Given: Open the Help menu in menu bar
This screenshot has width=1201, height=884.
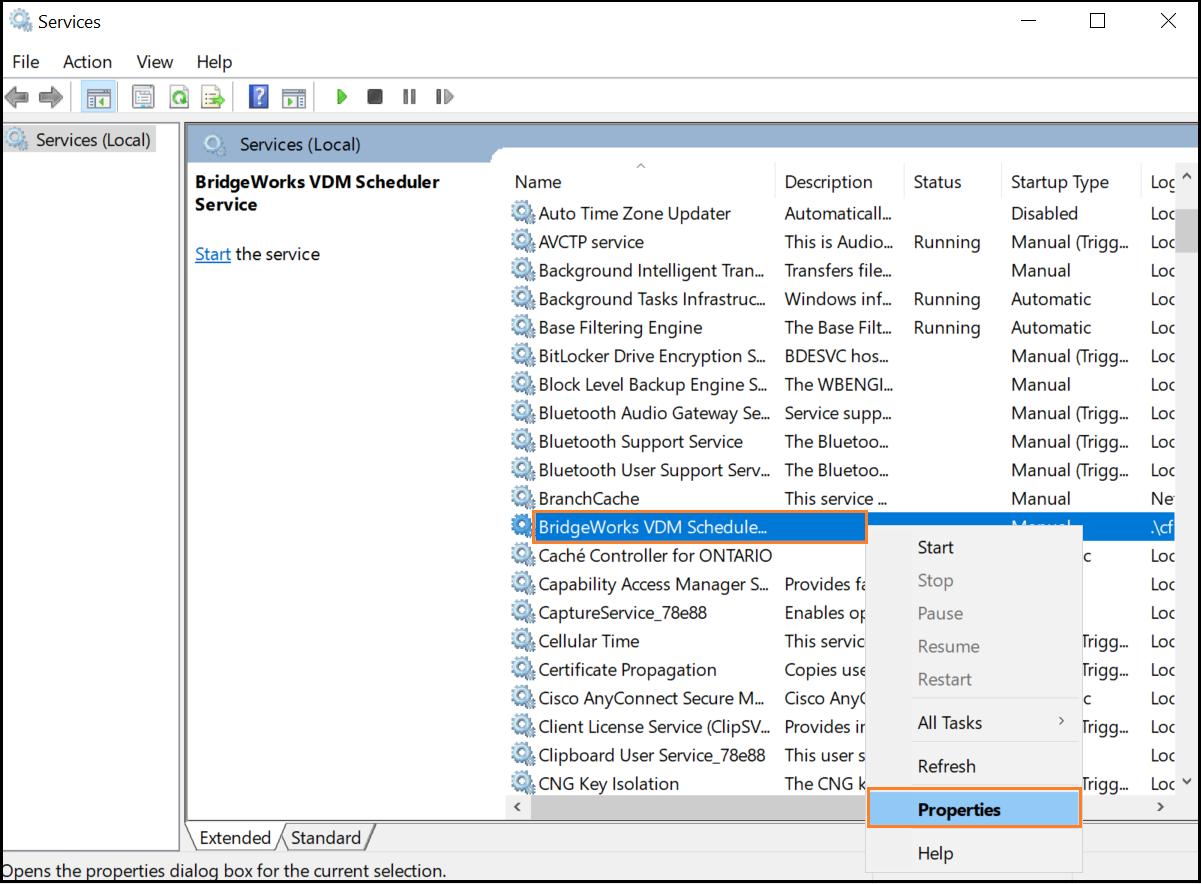Looking at the screenshot, I should [x=214, y=62].
